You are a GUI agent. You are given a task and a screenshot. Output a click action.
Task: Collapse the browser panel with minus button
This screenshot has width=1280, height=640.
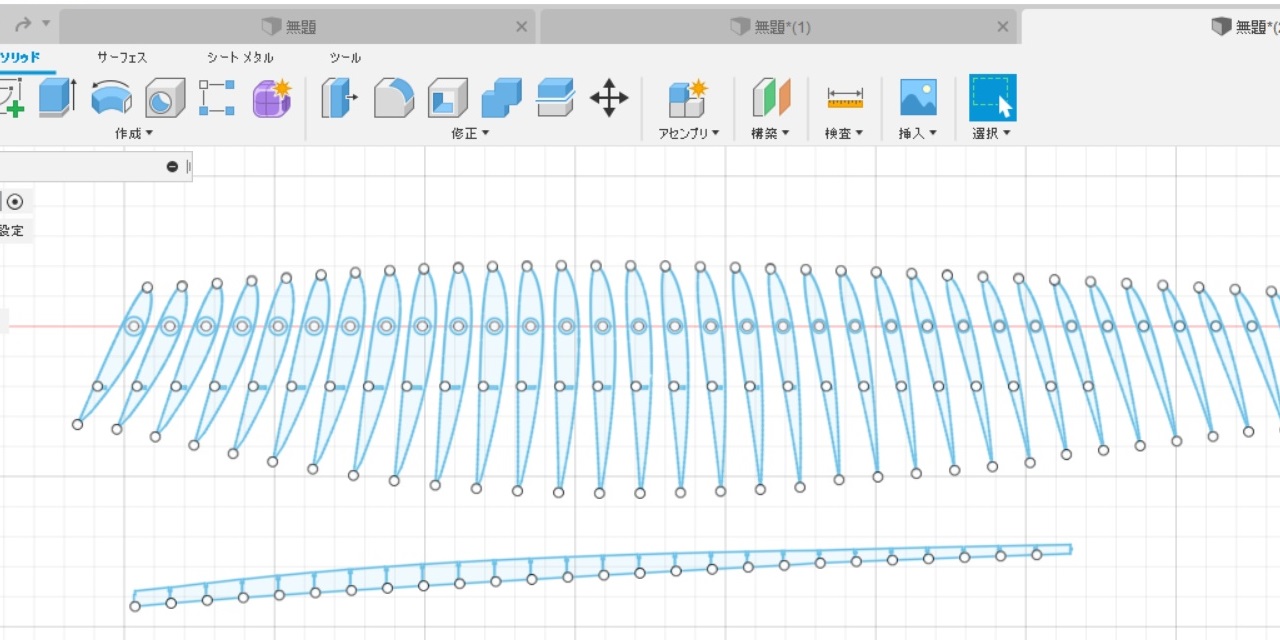pyautogui.click(x=172, y=167)
